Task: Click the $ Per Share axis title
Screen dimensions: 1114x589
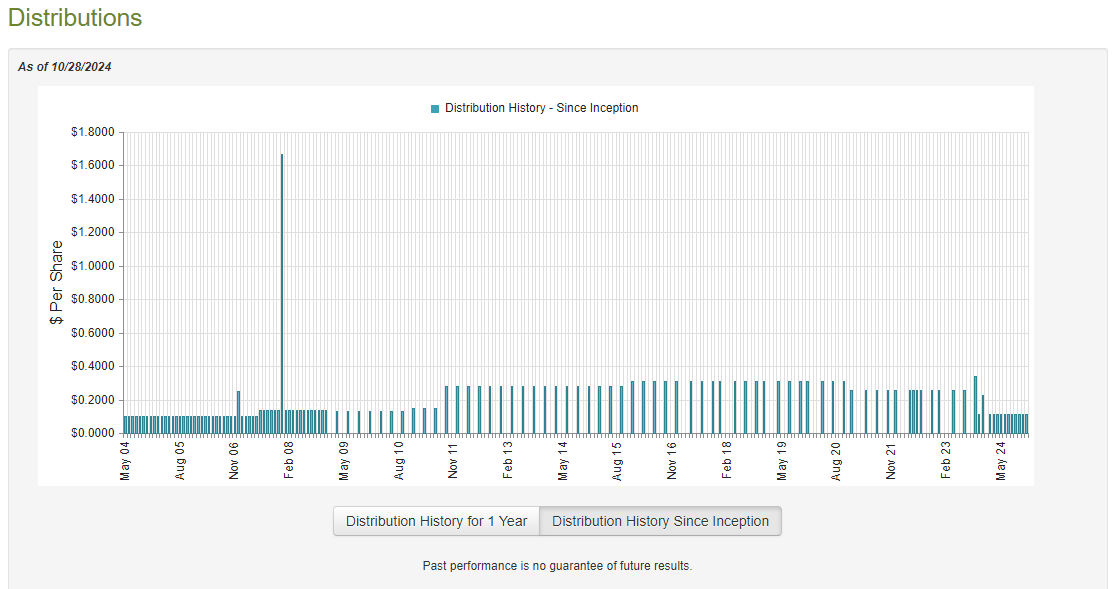Action: [x=56, y=282]
